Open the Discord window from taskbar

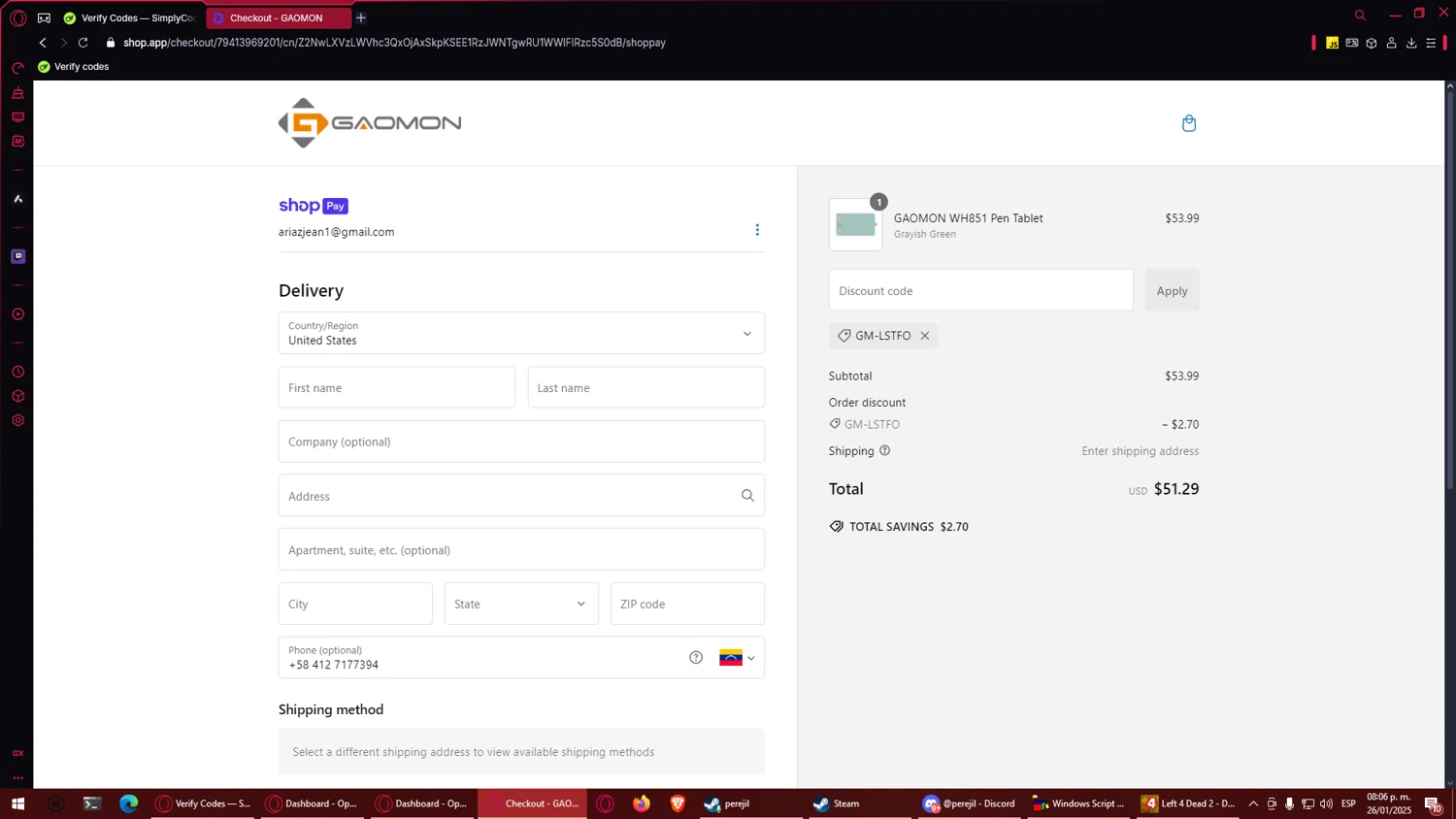click(969, 803)
